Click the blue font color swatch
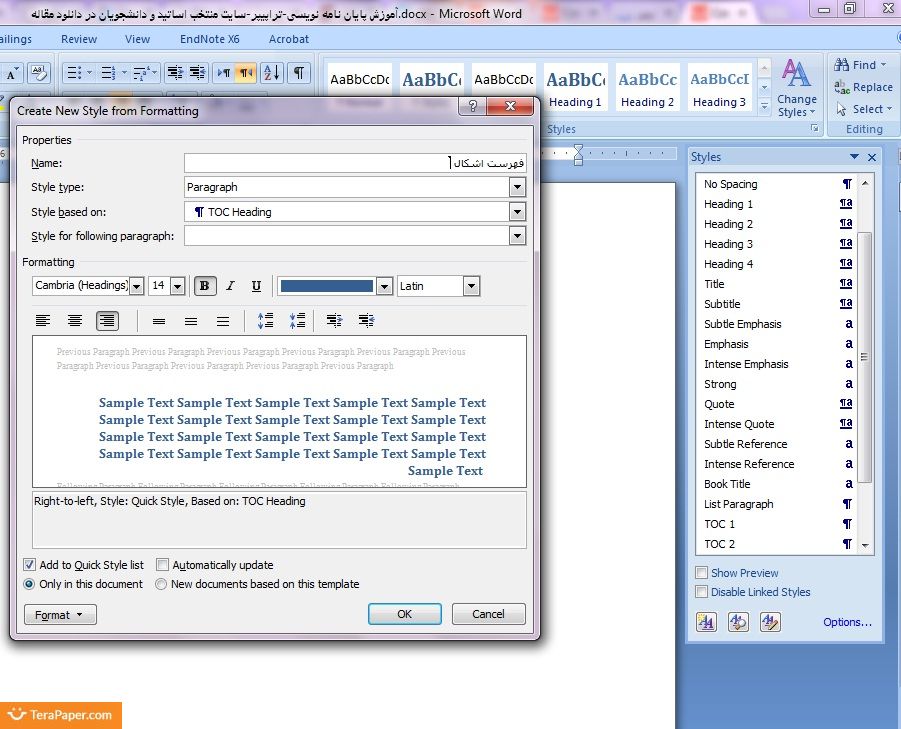The width and height of the screenshot is (901, 729). 326,286
